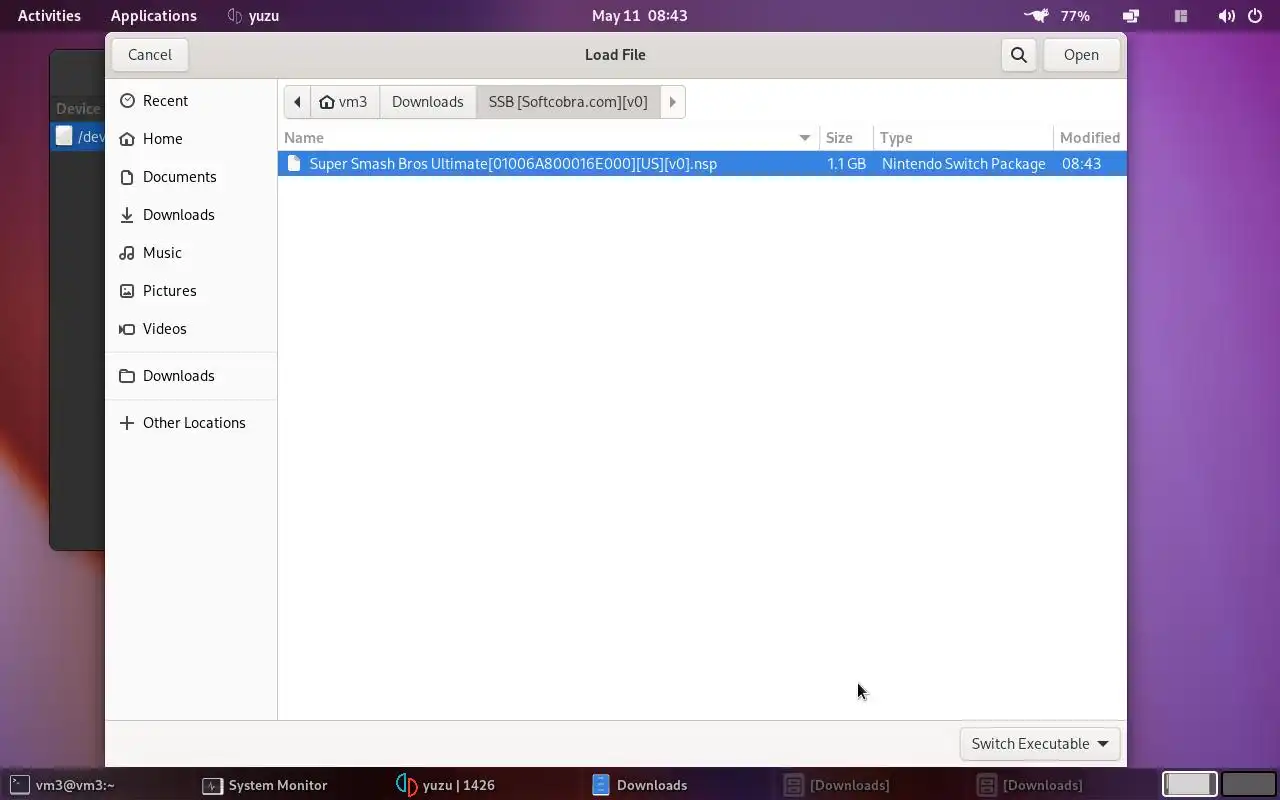
Task: Click the Documents file icon in sidebar
Action: click(x=127, y=177)
